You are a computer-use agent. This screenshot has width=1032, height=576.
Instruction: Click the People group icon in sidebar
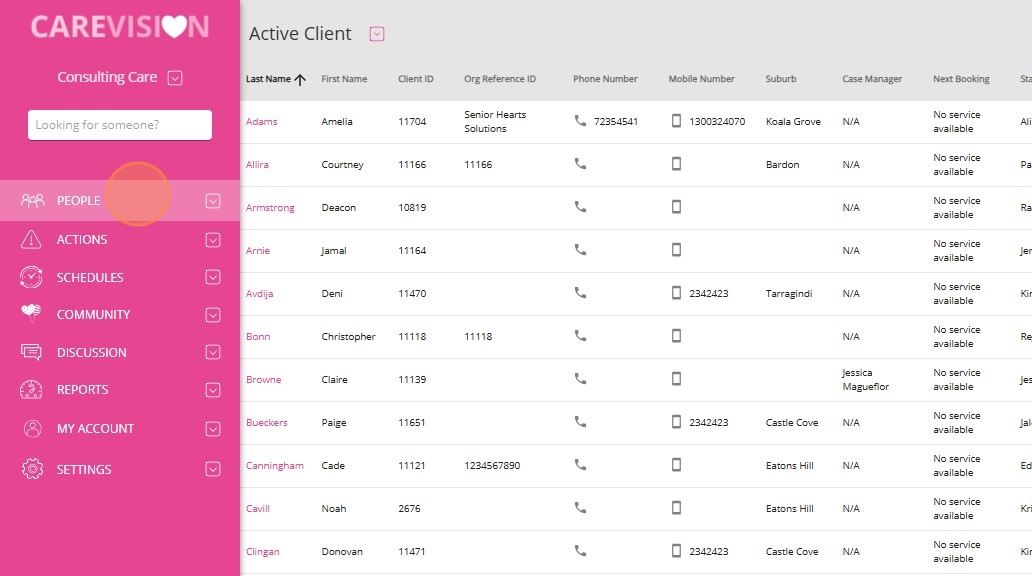point(32,200)
